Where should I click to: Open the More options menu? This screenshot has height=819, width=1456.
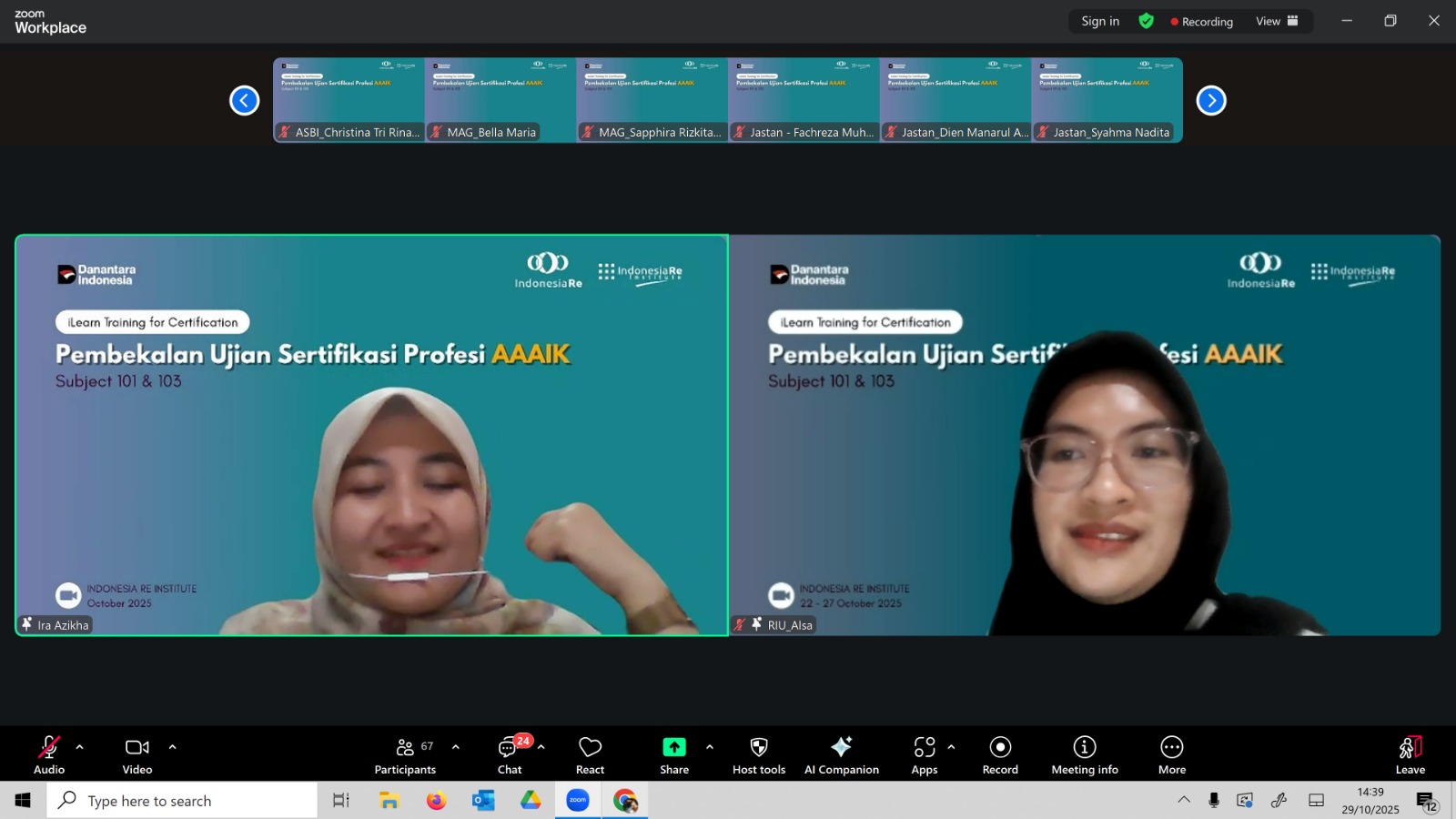pyautogui.click(x=1171, y=755)
